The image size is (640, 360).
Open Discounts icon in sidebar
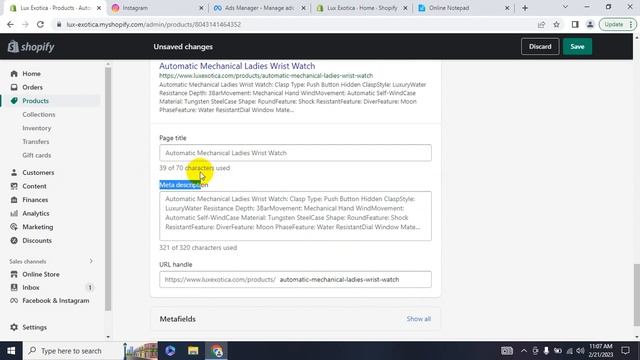(x=14, y=240)
